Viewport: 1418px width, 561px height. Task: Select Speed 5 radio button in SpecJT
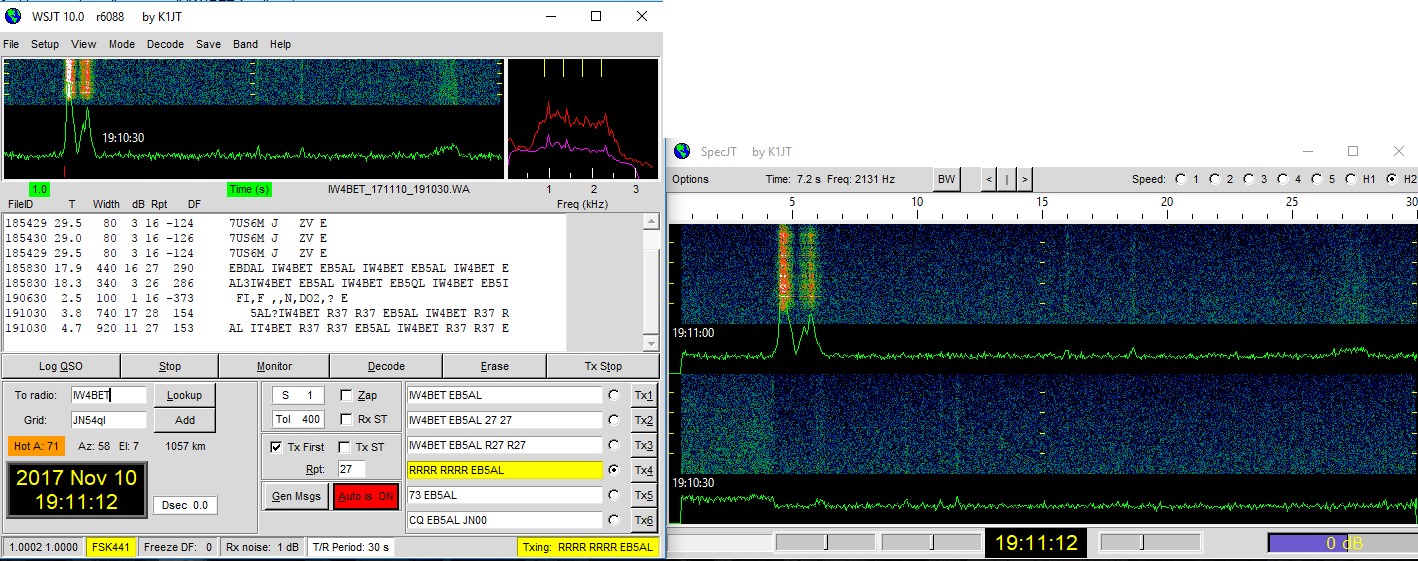click(1318, 179)
